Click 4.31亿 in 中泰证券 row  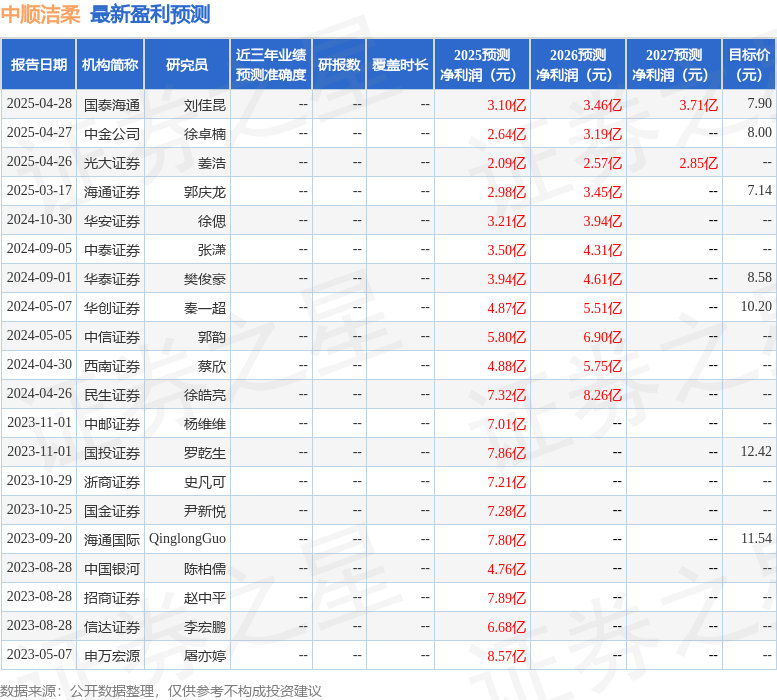pos(602,250)
